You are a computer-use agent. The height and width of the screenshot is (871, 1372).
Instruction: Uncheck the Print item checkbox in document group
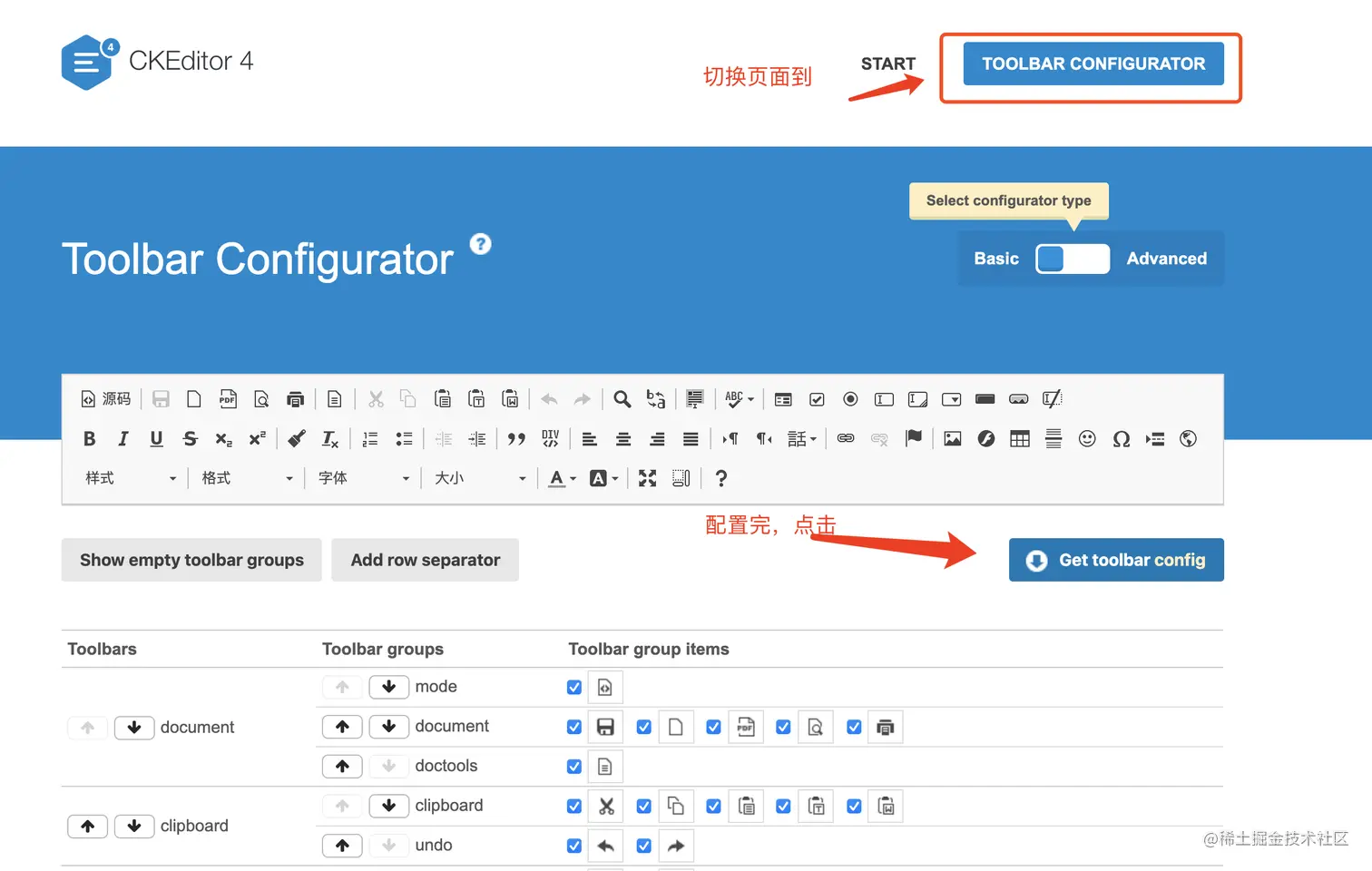(x=854, y=727)
